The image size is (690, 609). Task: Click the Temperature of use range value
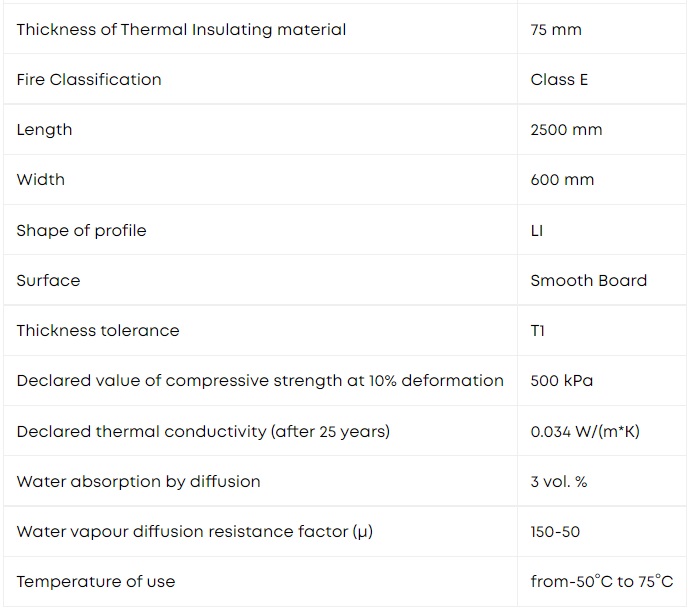[602, 581]
